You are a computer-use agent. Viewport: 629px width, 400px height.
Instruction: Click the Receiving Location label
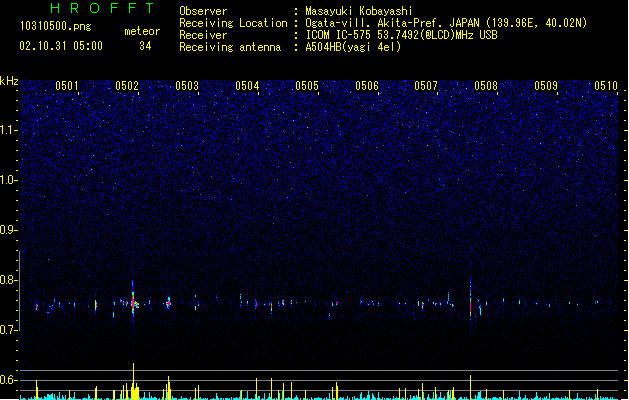click(233, 23)
